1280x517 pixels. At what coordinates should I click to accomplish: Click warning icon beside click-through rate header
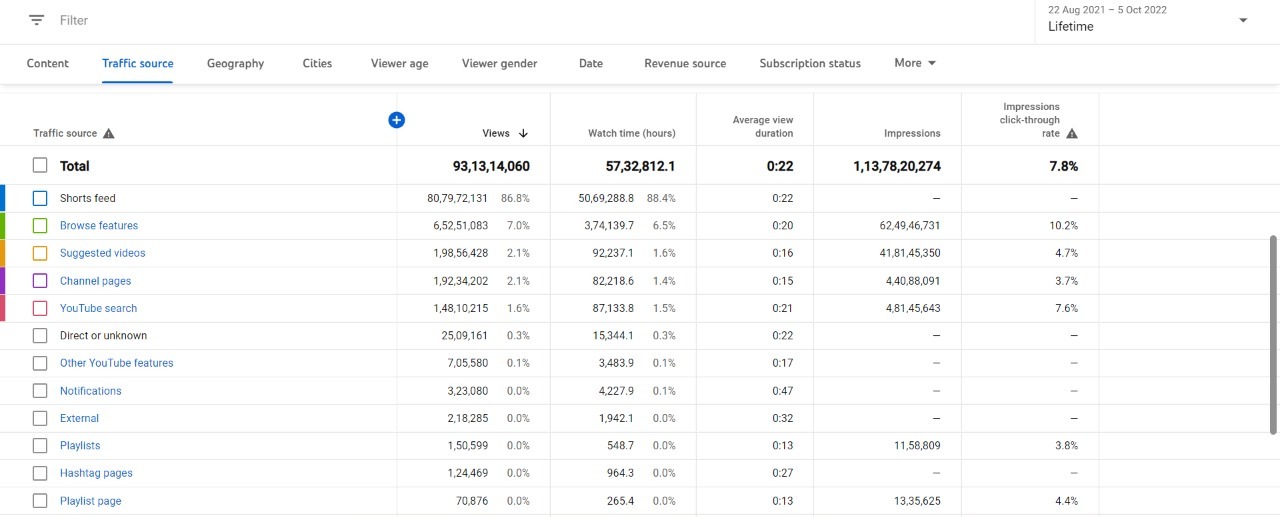pyautogui.click(x=1072, y=134)
